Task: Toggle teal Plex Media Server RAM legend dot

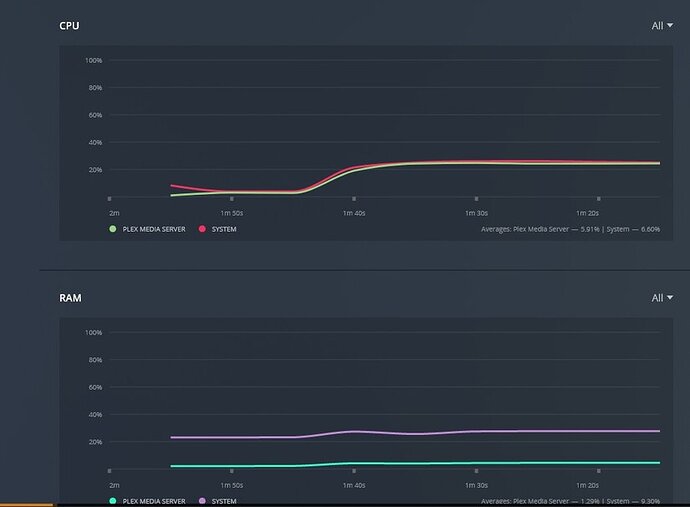Action: 113,501
